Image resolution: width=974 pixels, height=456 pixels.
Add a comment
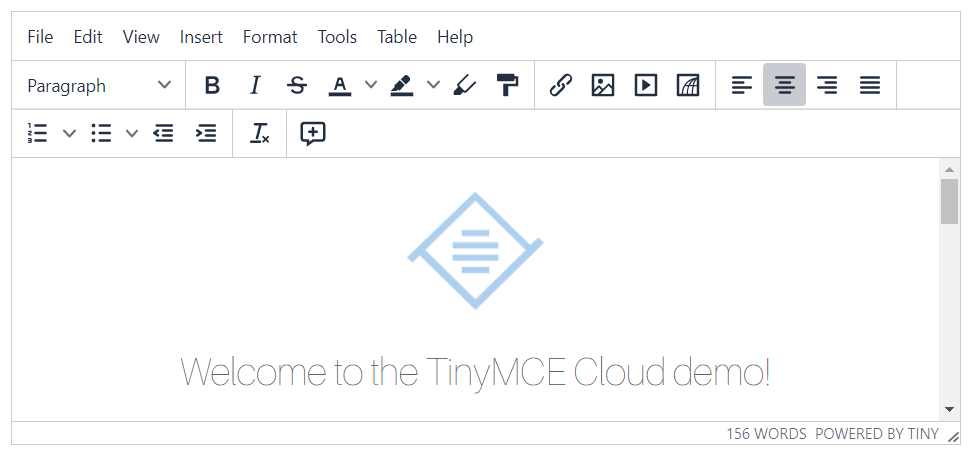point(313,134)
